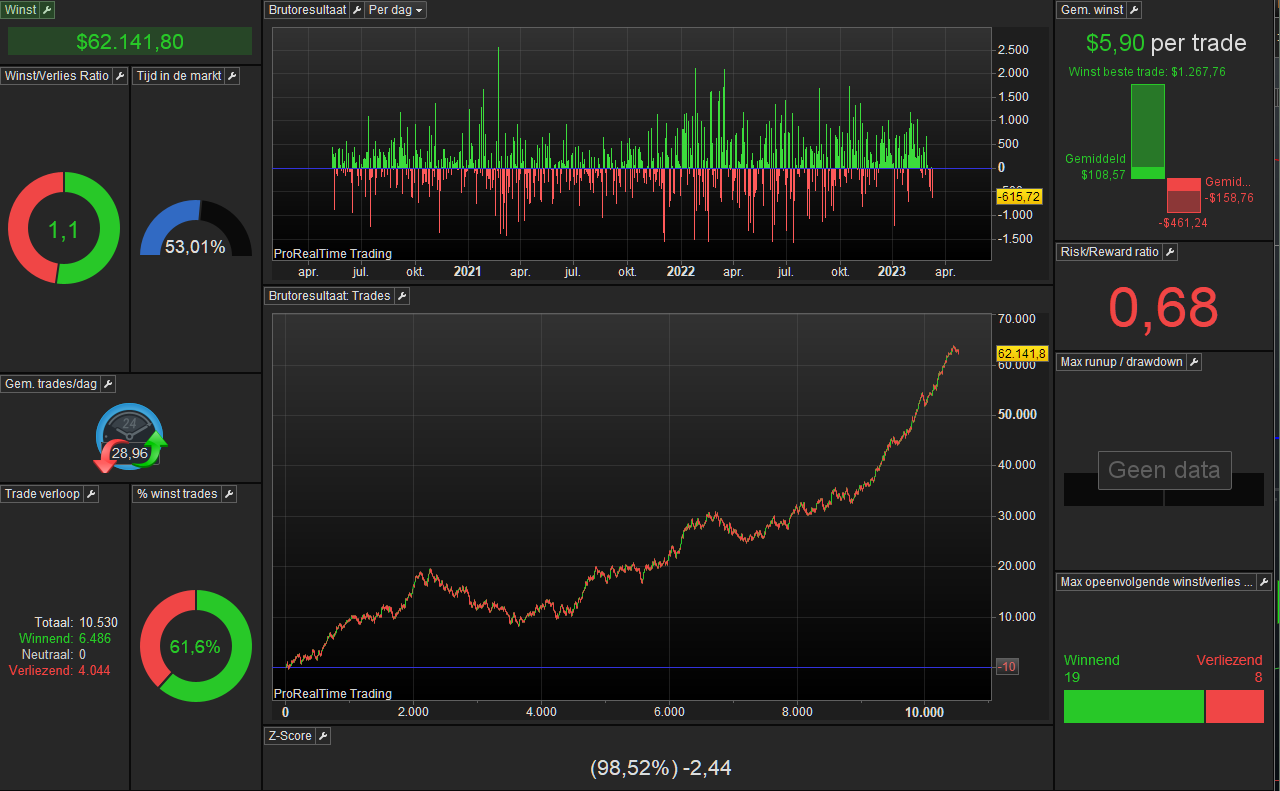Open wrench settings for Tijd in de markt
Image resolution: width=1280 pixels, height=791 pixels.
(x=232, y=76)
